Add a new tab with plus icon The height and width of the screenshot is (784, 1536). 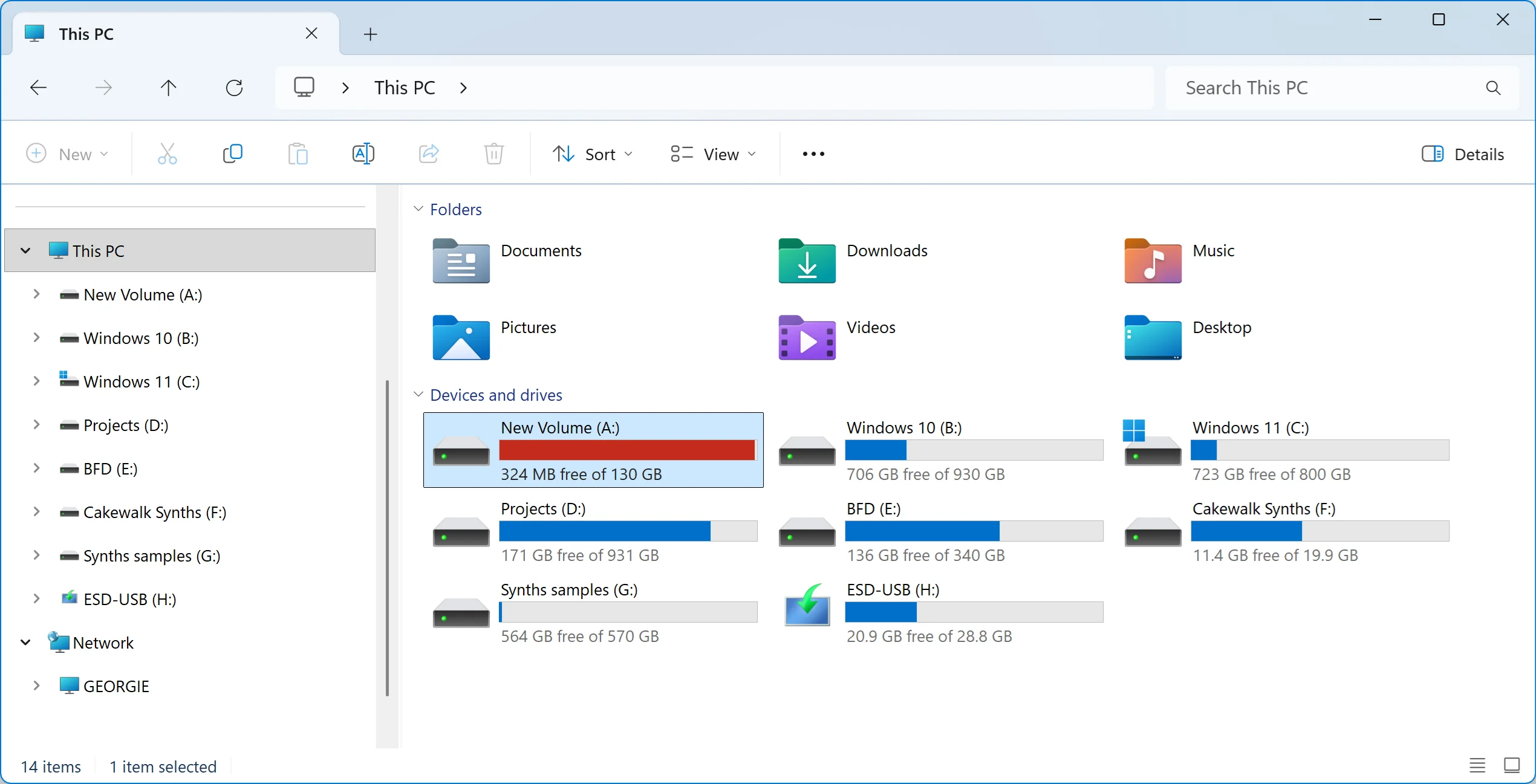370,34
